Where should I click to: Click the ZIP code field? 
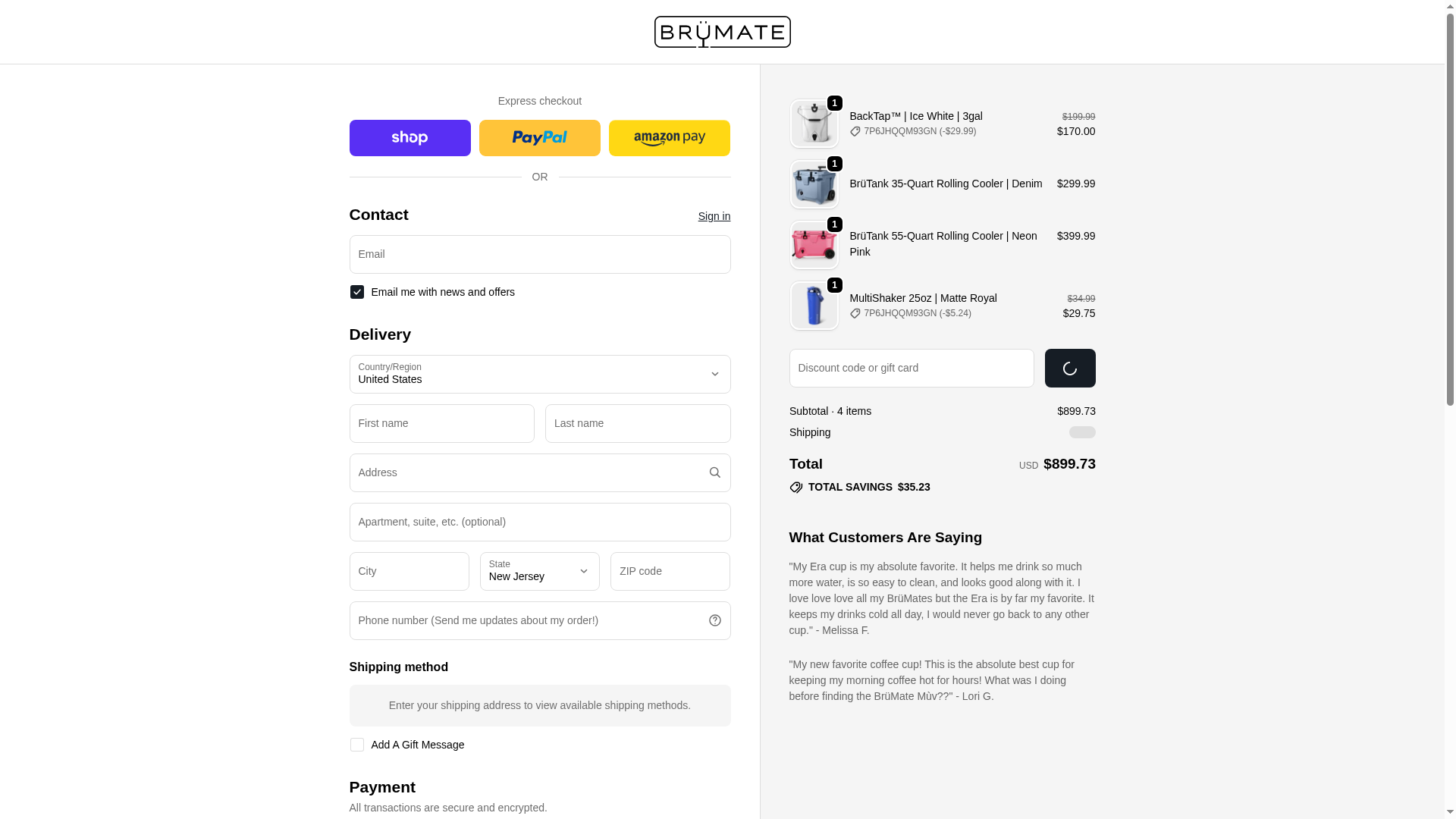[x=670, y=571]
